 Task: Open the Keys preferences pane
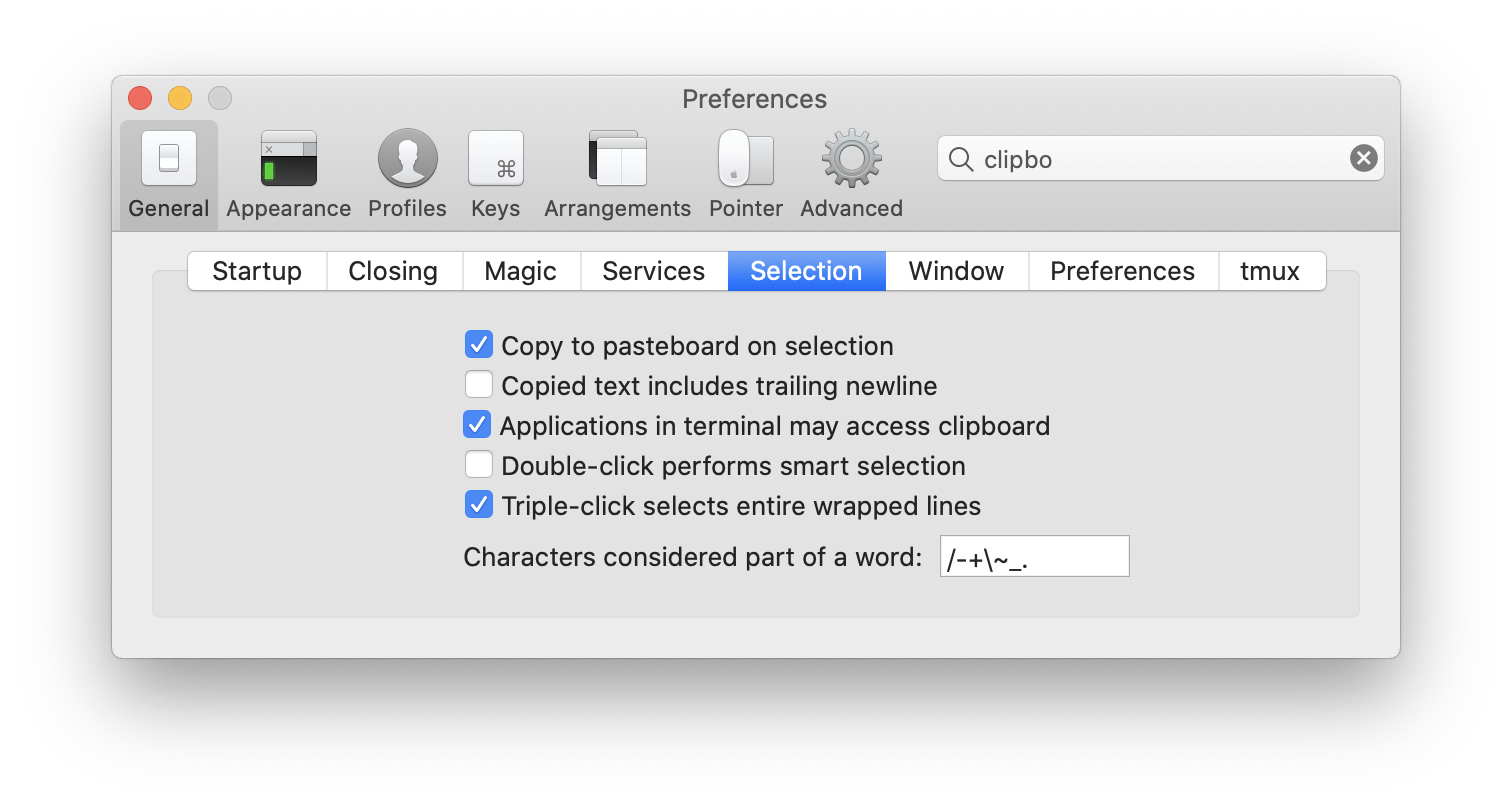(496, 174)
